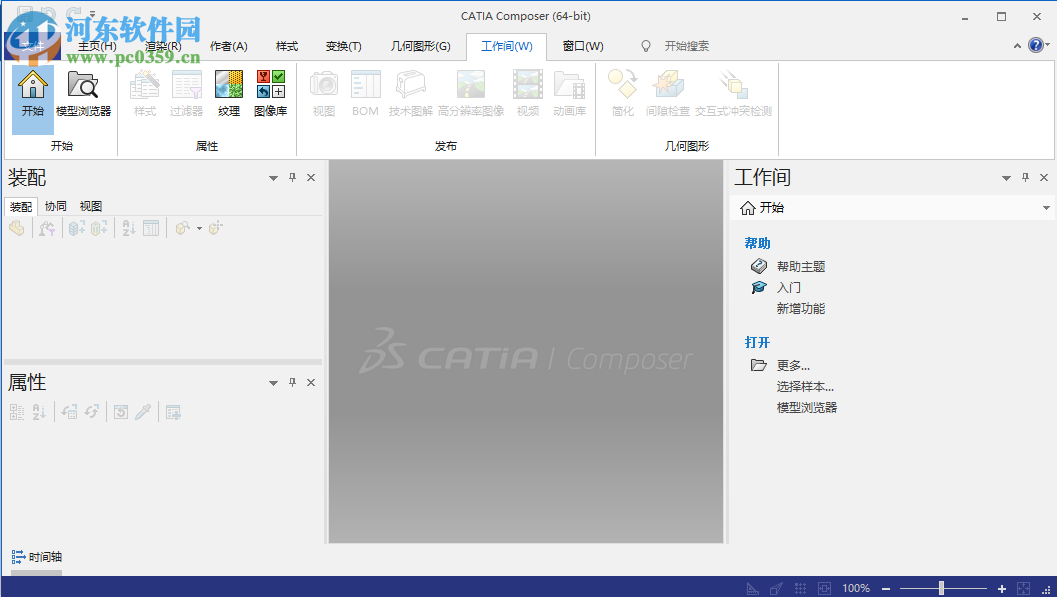Click the 视图 (Views) publishing icon
The image size is (1057, 597).
322,93
